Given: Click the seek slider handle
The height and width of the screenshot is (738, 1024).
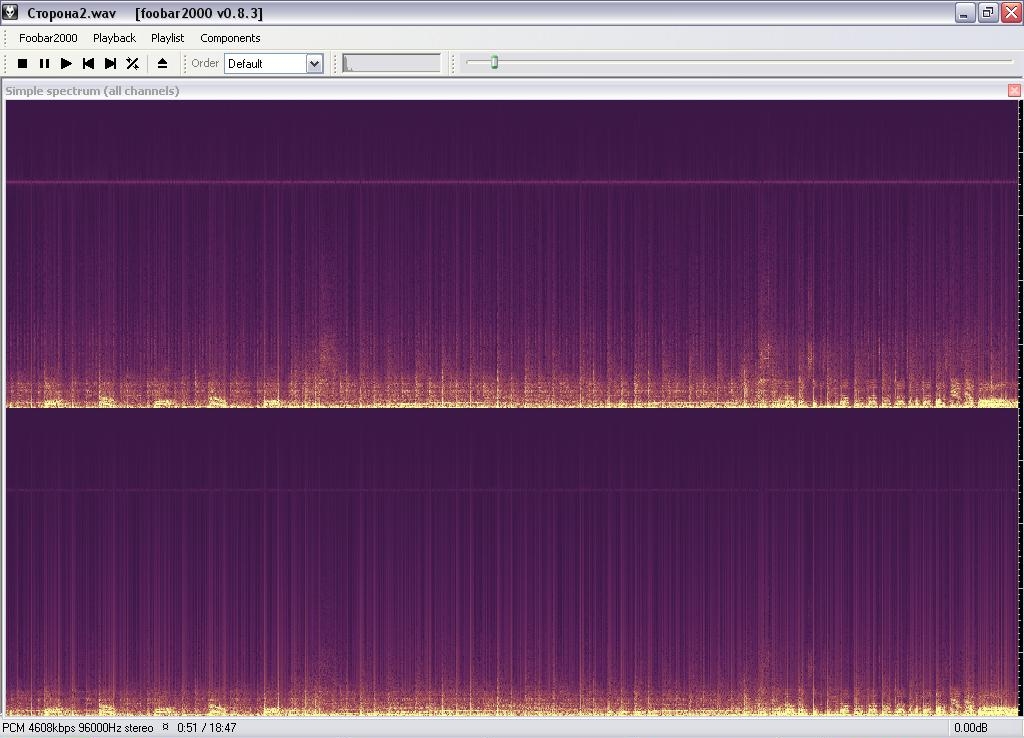Looking at the screenshot, I should 494,62.
